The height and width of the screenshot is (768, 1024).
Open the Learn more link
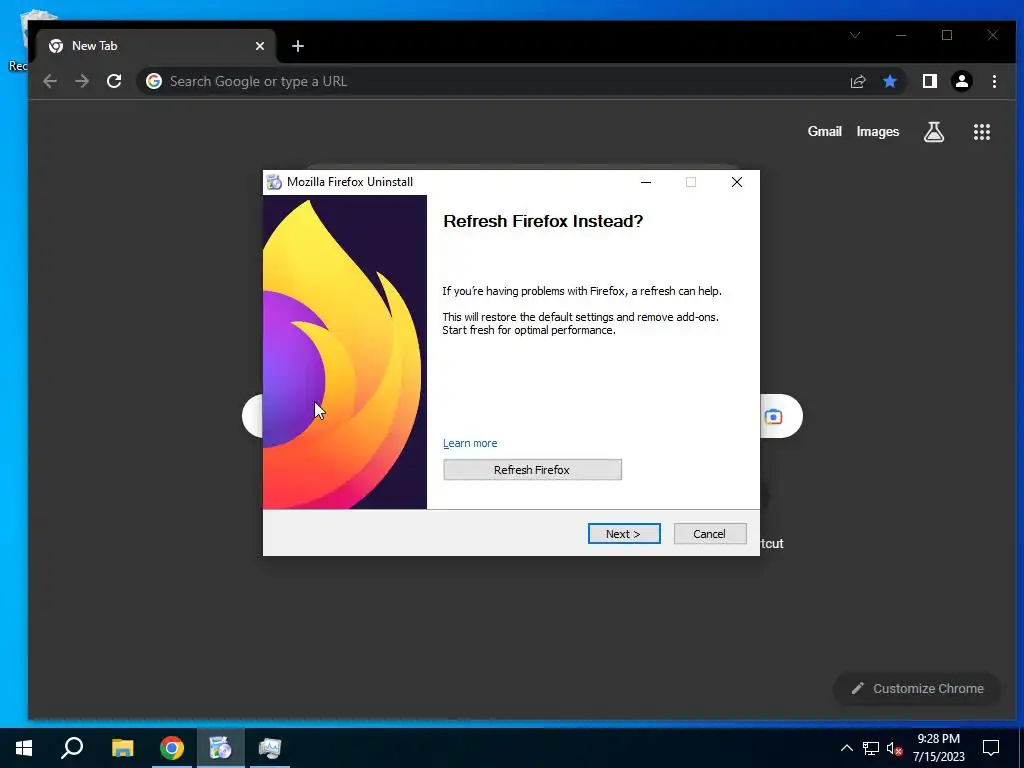(470, 443)
